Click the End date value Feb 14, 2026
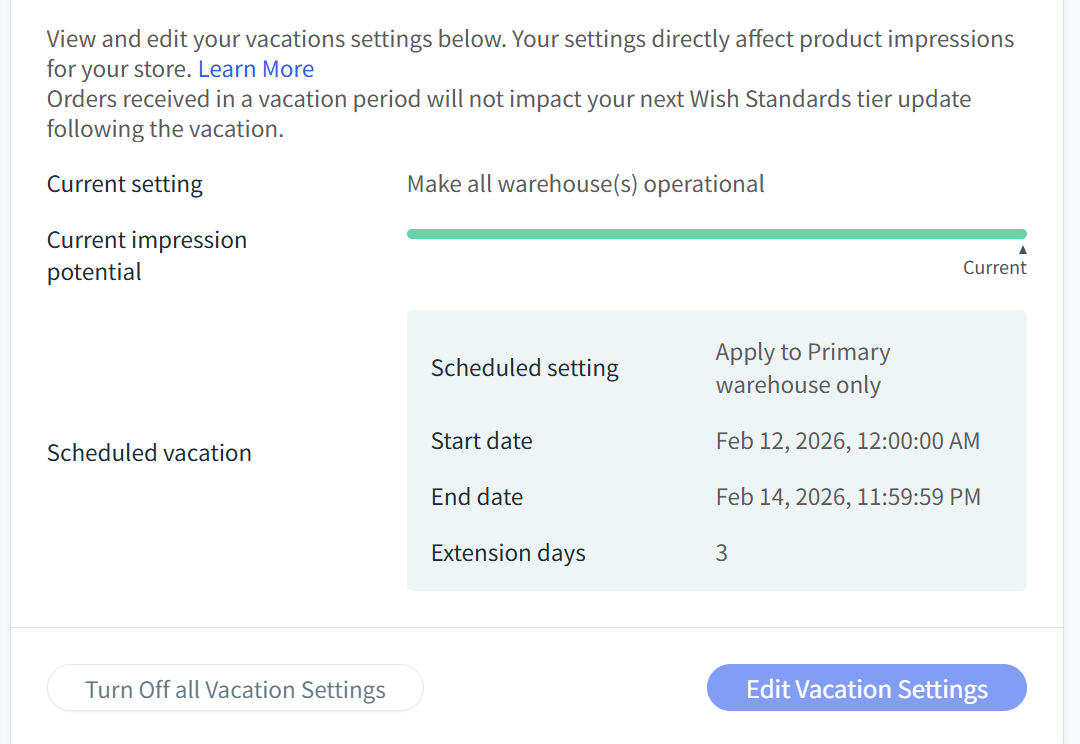Image resolution: width=1080 pixels, height=744 pixels. pyautogui.click(x=847, y=496)
